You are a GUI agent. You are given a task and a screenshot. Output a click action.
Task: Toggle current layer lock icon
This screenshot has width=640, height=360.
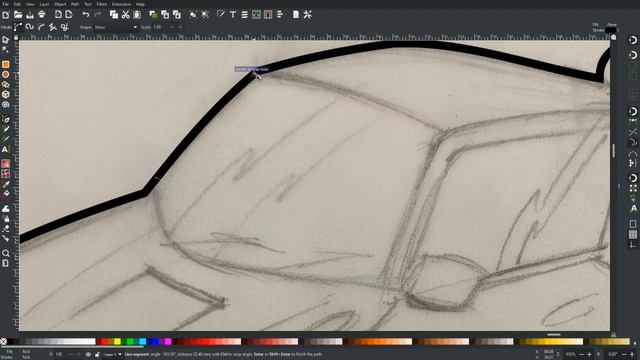[97, 355]
